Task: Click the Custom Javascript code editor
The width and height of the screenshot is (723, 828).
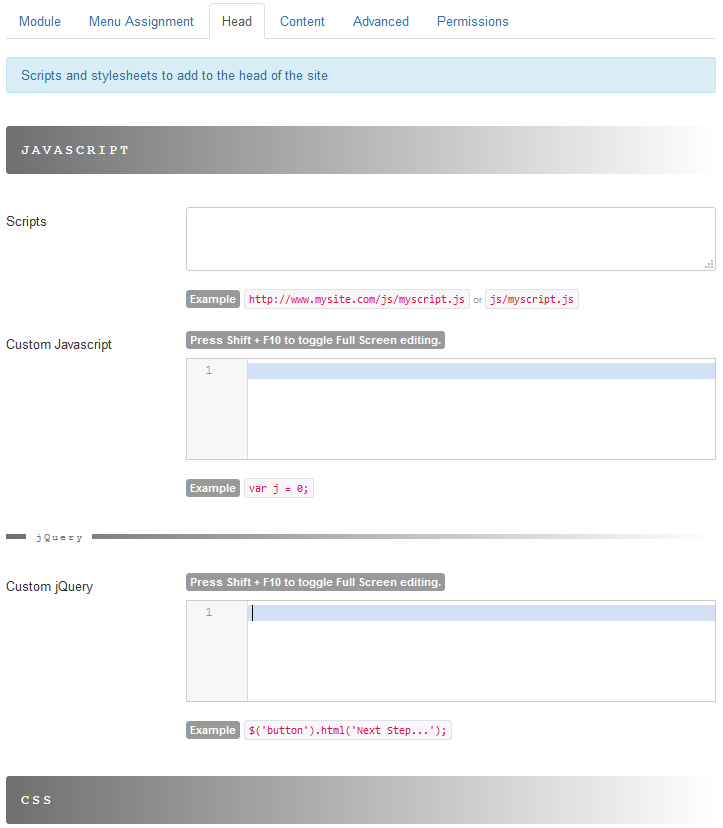Action: pos(480,408)
